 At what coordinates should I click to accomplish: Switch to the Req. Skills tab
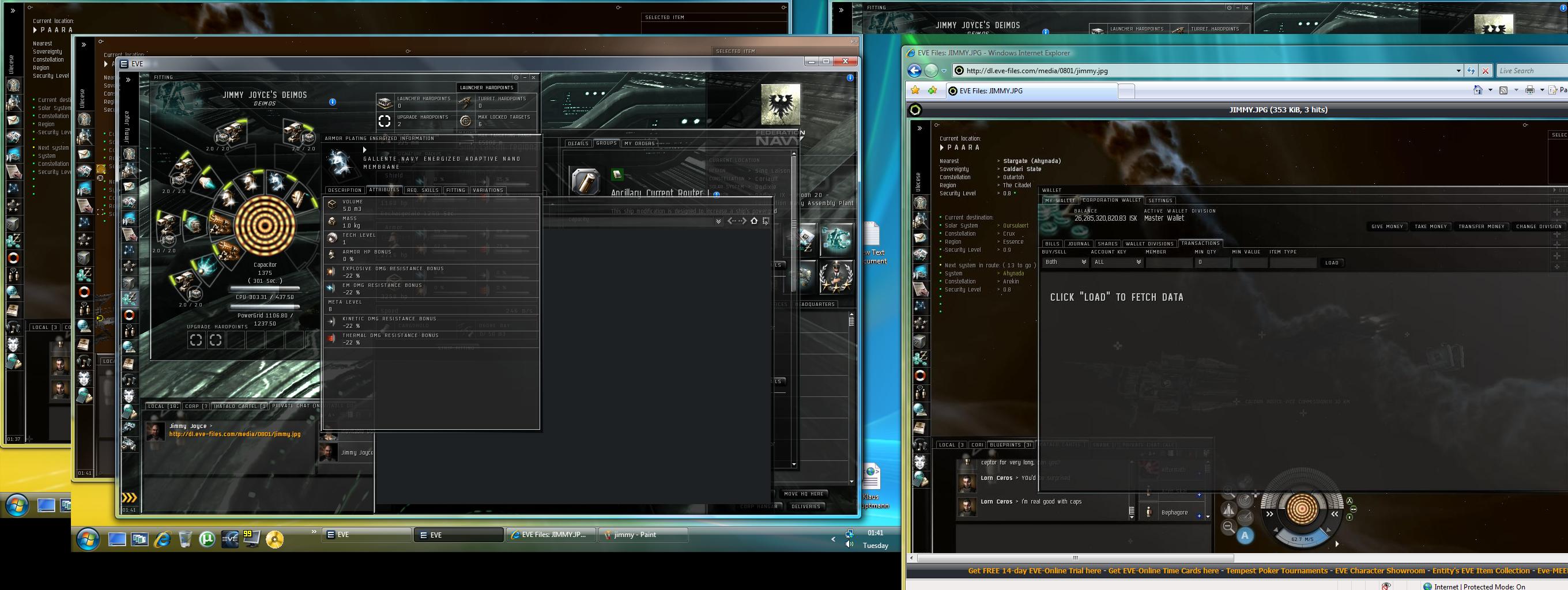[x=423, y=190]
